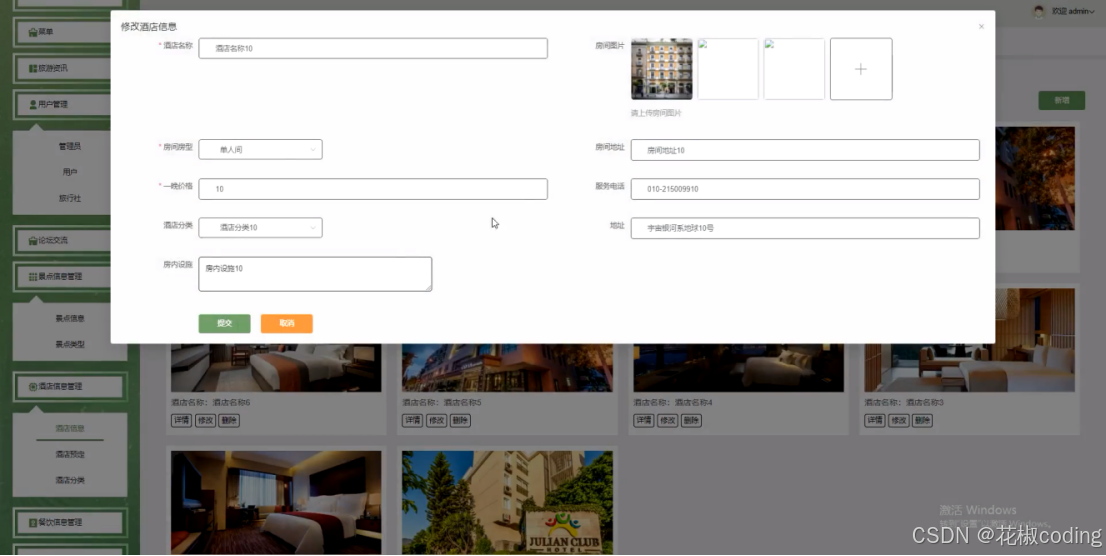Select 管理员 under user management

click(x=70, y=146)
